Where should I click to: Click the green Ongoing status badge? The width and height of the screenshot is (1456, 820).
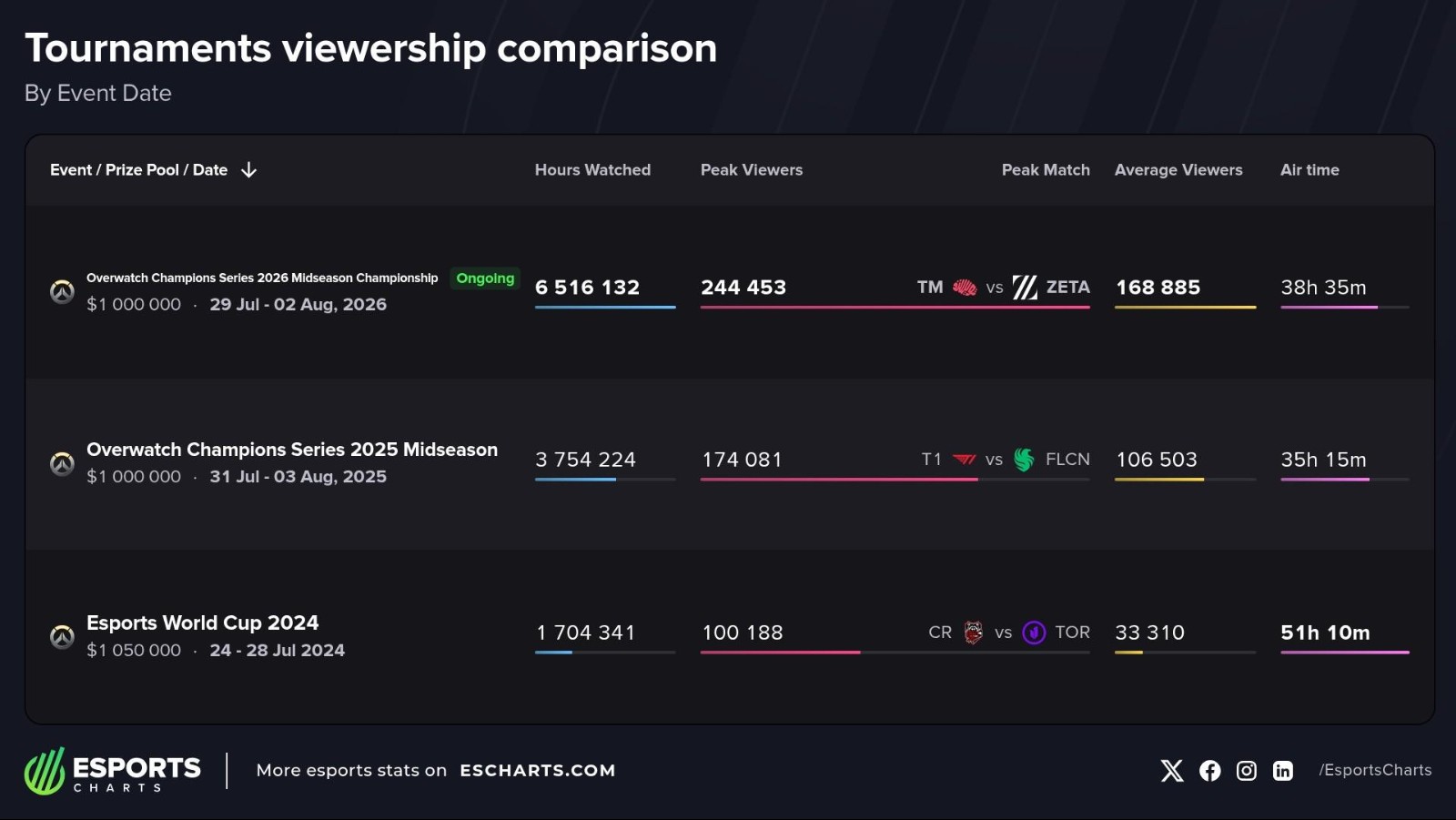pos(485,278)
